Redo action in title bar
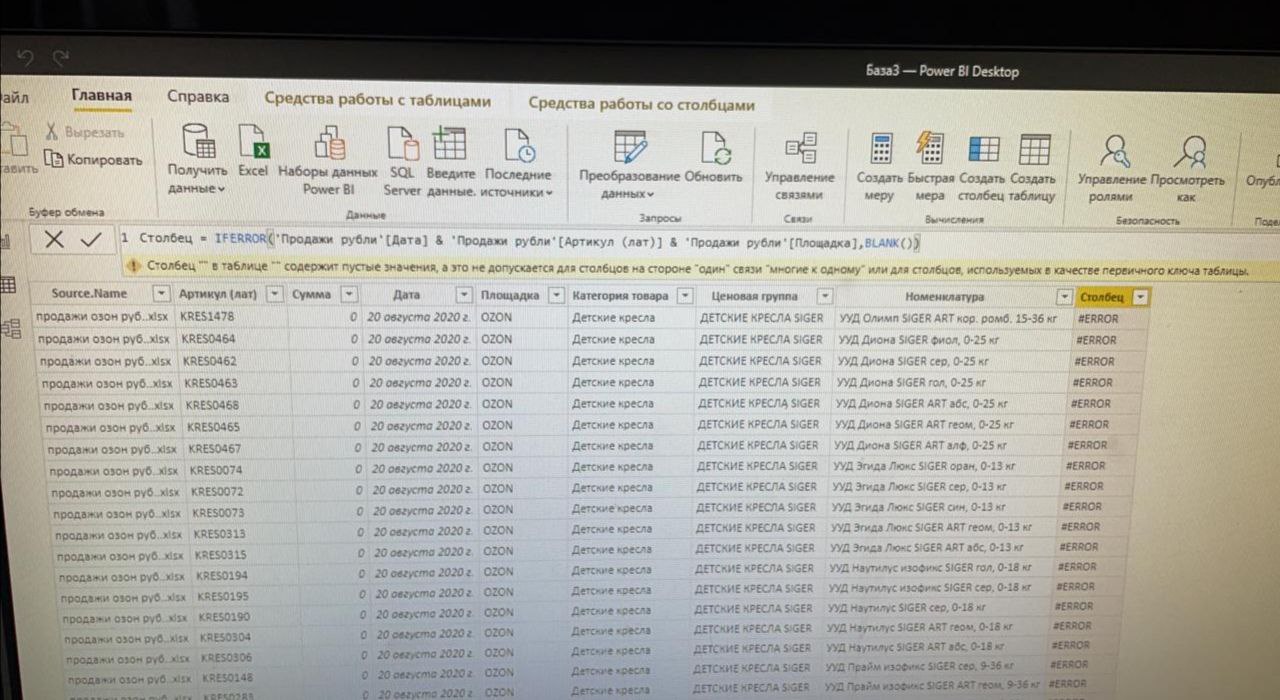This screenshot has height=700, width=1280. tap(60, 60)
